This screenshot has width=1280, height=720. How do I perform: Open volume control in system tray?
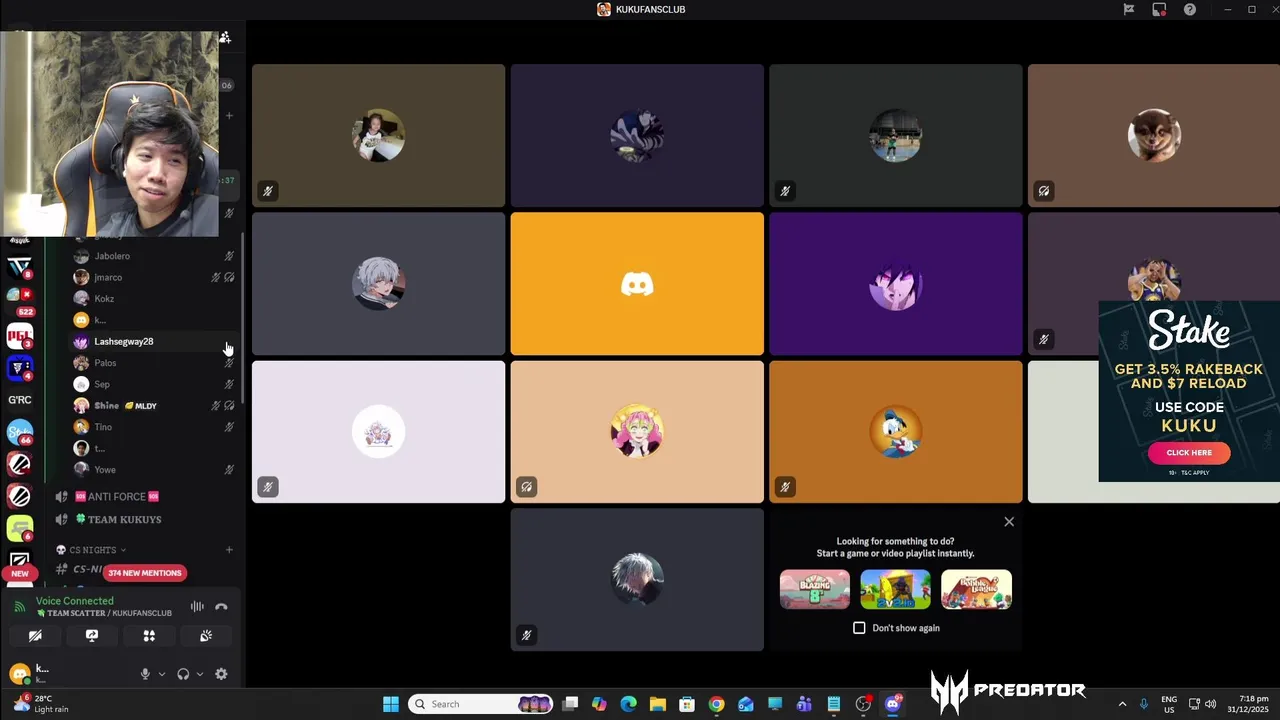[x=1210, y=704]
